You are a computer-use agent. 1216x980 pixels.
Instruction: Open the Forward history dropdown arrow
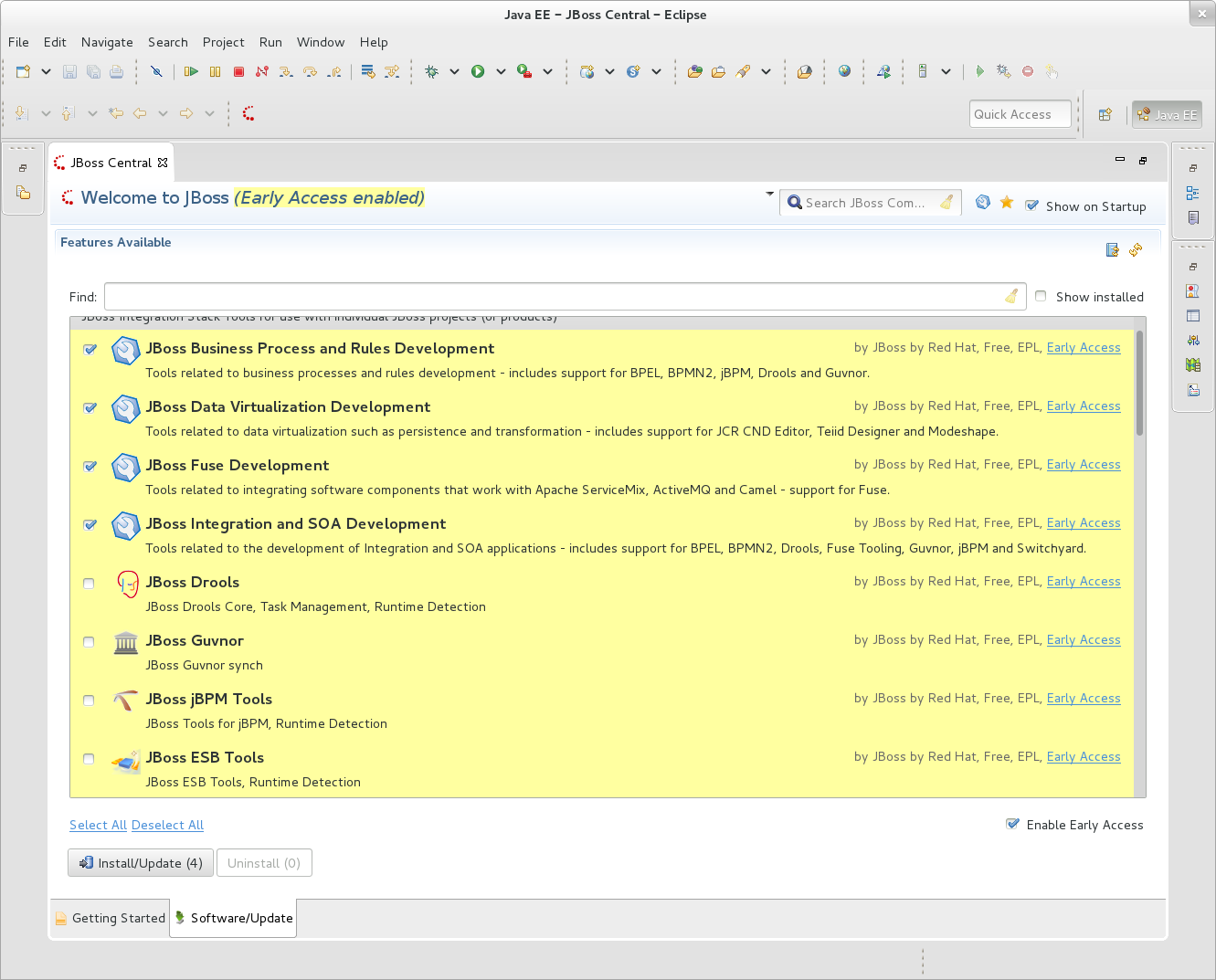[x=209, y=113]
